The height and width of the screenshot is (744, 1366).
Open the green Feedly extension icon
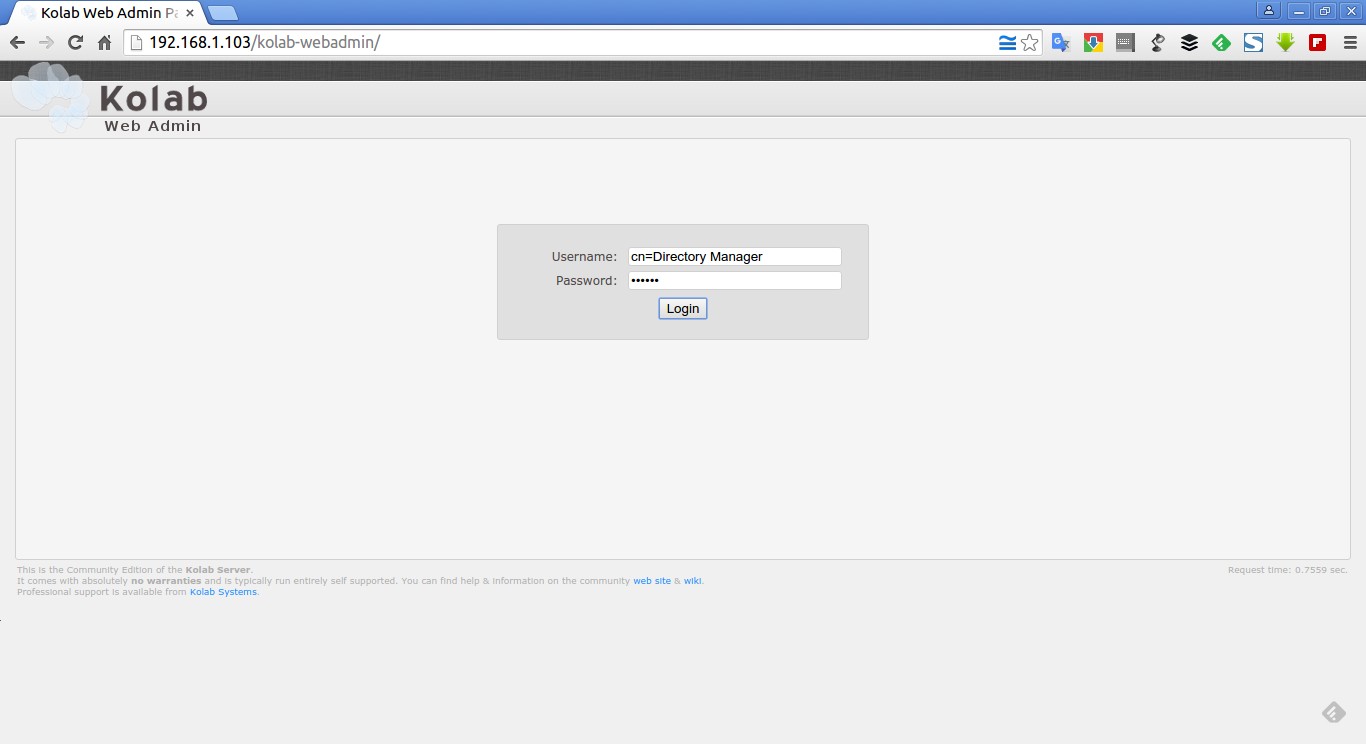click(1221, 43)
